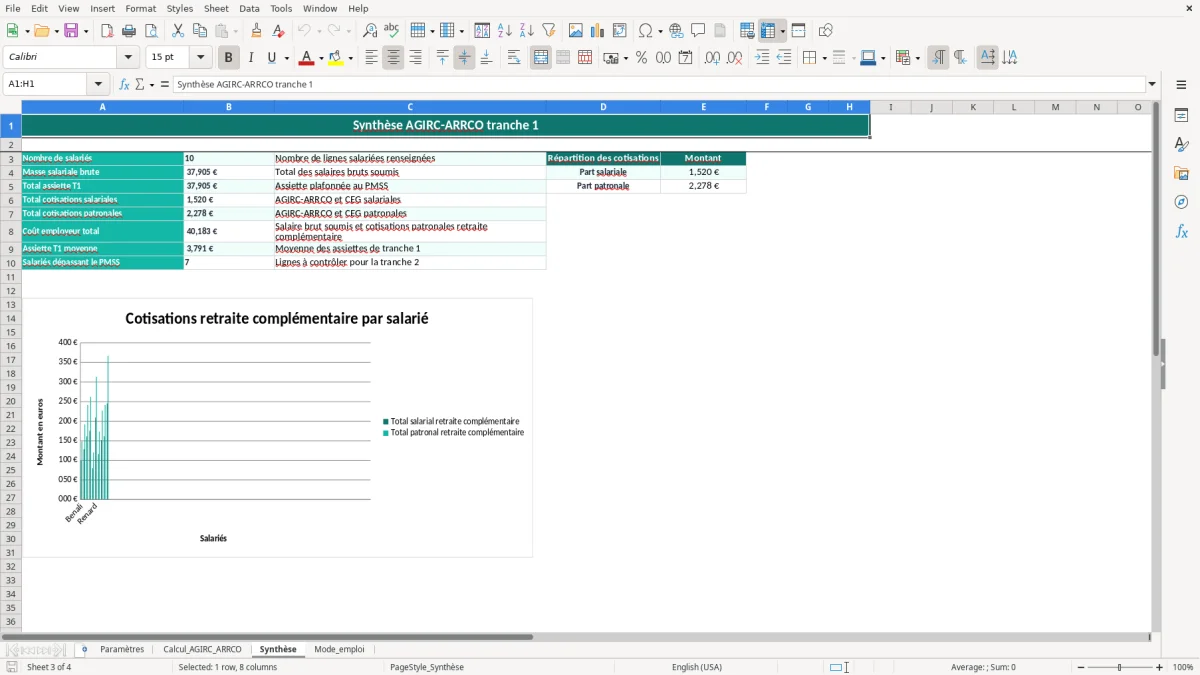
Task: Click the Print icon
Action: 129,31
